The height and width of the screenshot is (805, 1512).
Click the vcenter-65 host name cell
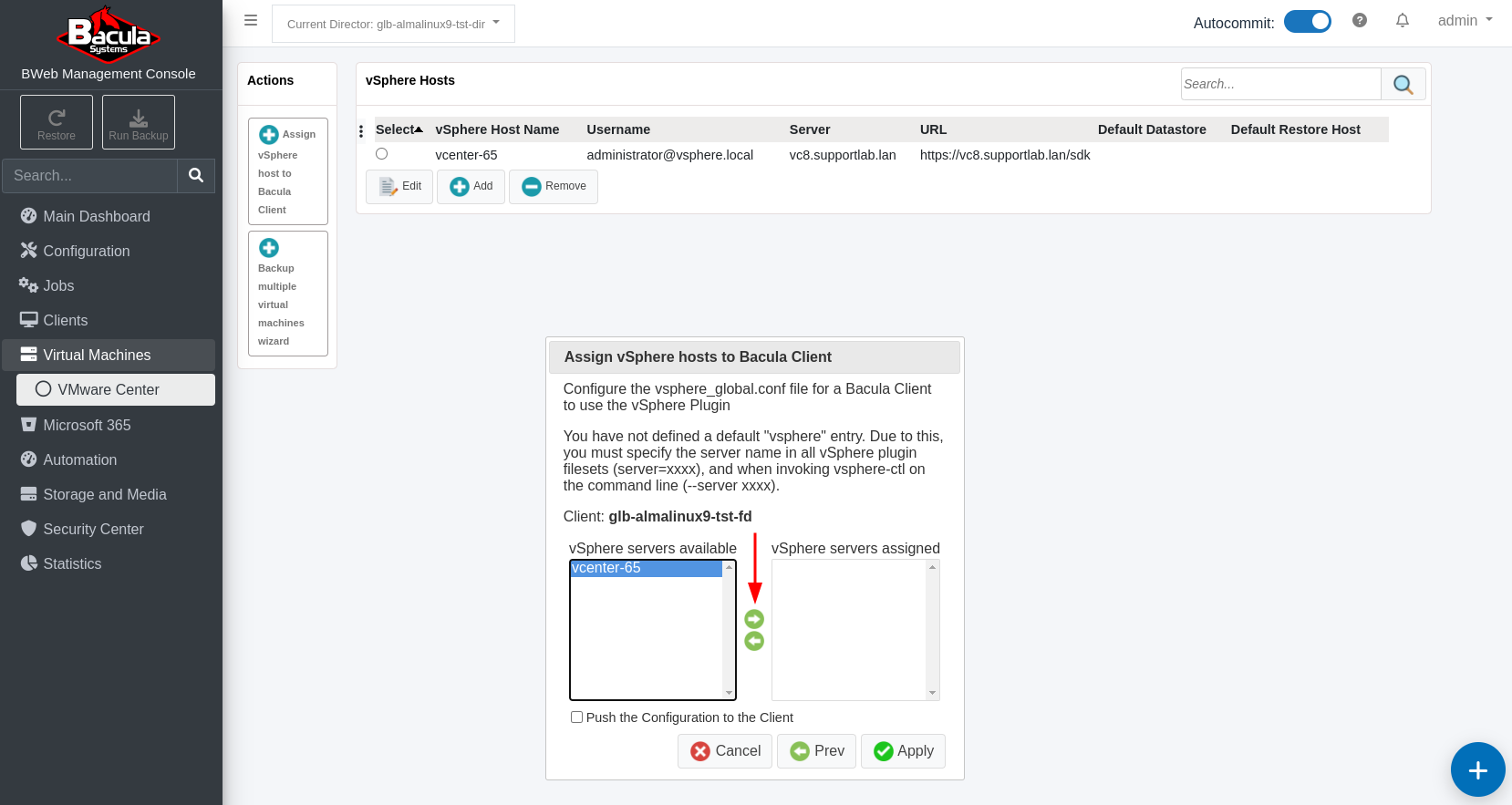click(x=466, y=155)
